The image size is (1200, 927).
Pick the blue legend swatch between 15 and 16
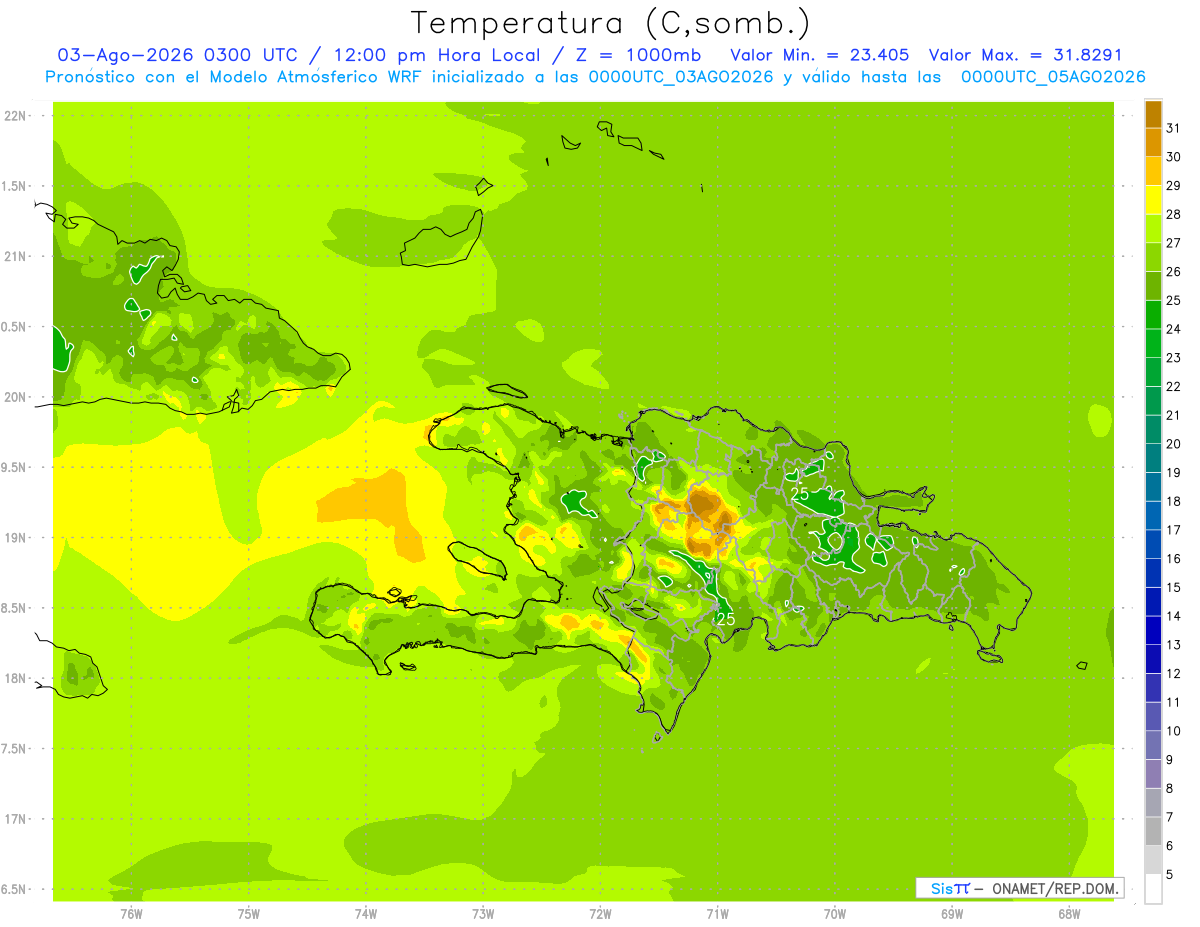coord(1153,573)
